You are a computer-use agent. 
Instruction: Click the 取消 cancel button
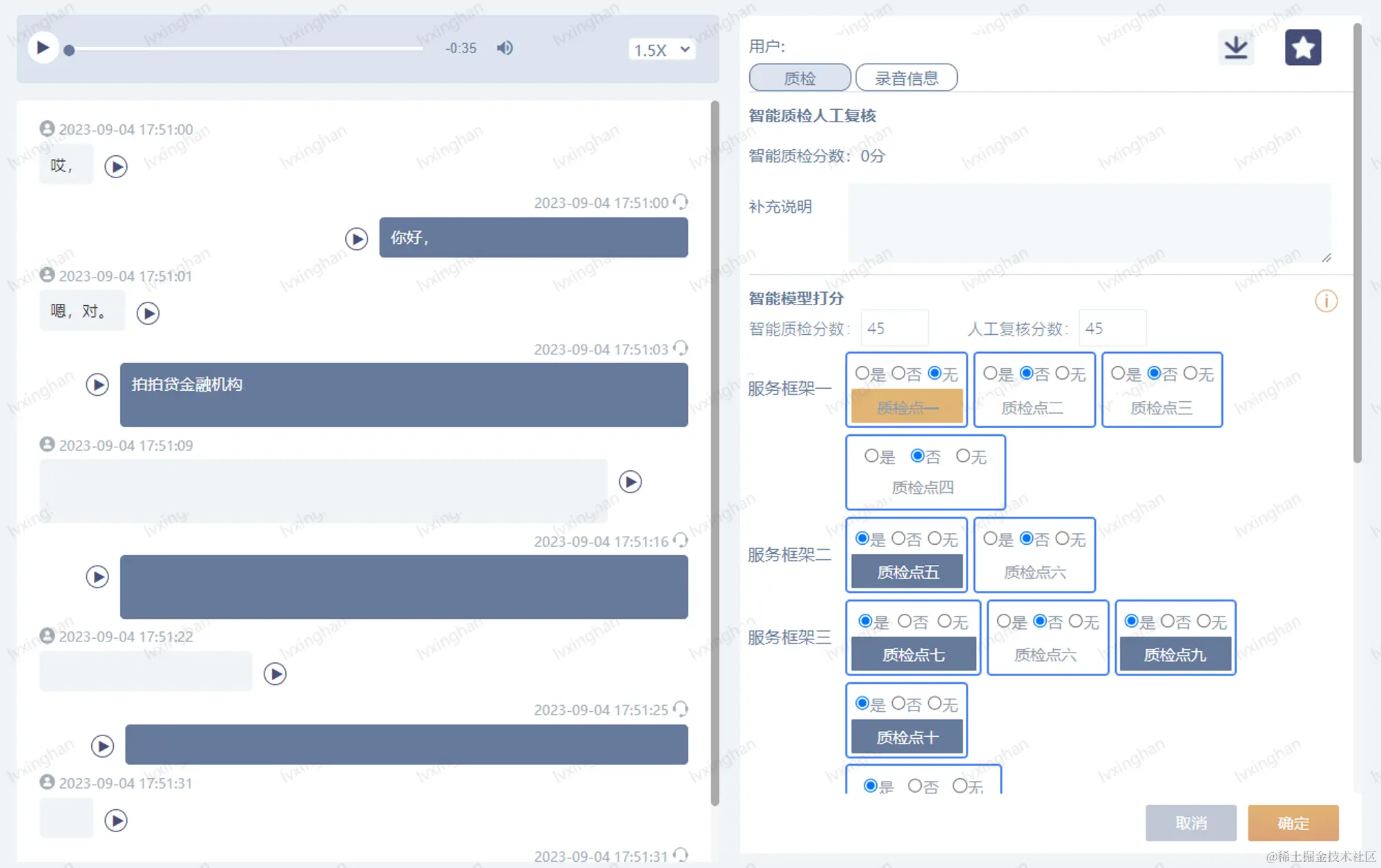pos(1190,823)
